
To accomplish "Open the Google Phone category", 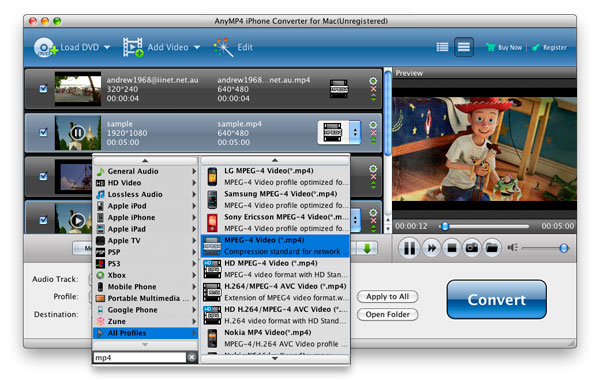I will coord(145,310).
